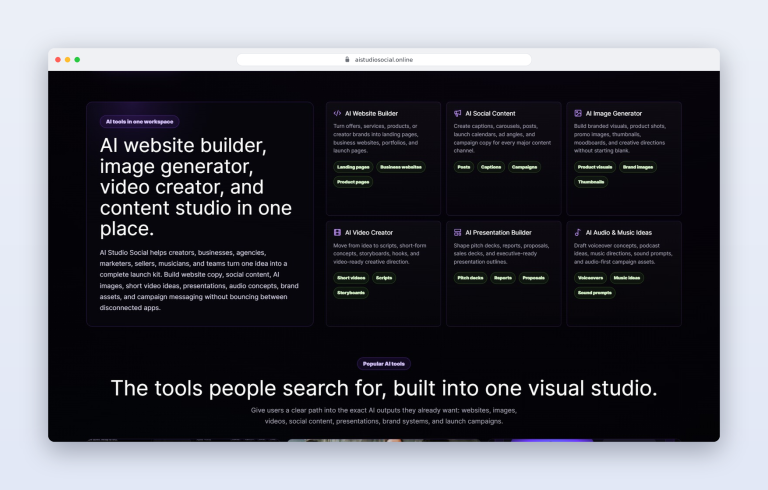Choose the Campaigns tag chip
Image resolution: width=768 pixels, height=490 pixels.
pos(524,167)
